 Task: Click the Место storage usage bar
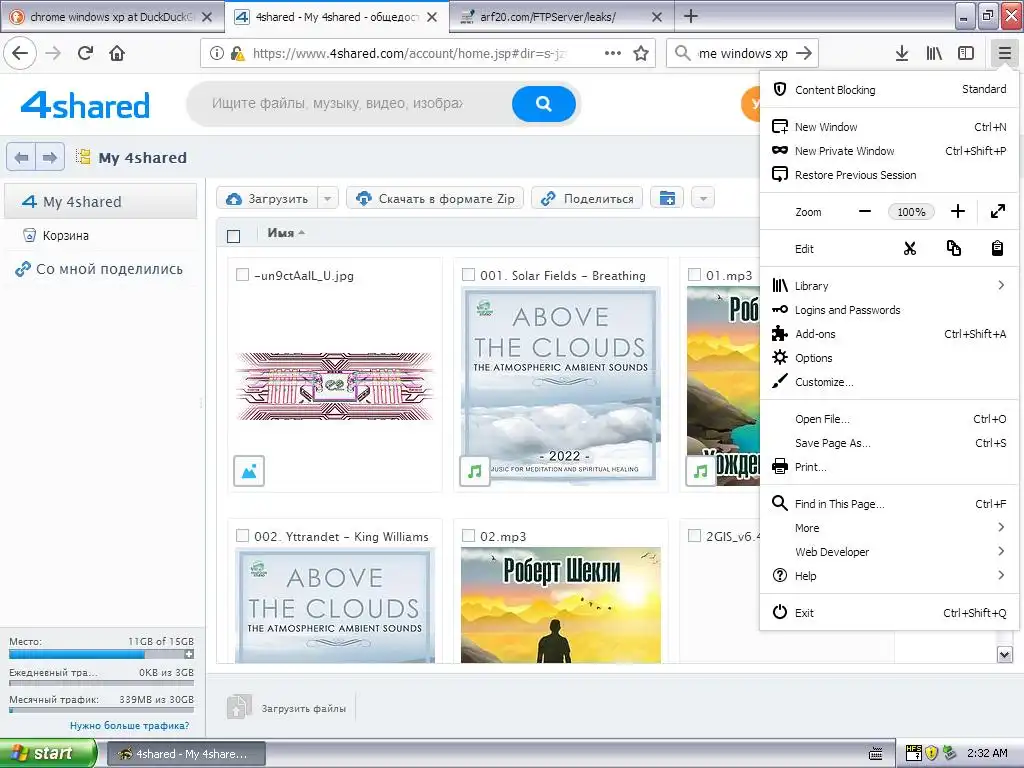[x=101, y=654]
